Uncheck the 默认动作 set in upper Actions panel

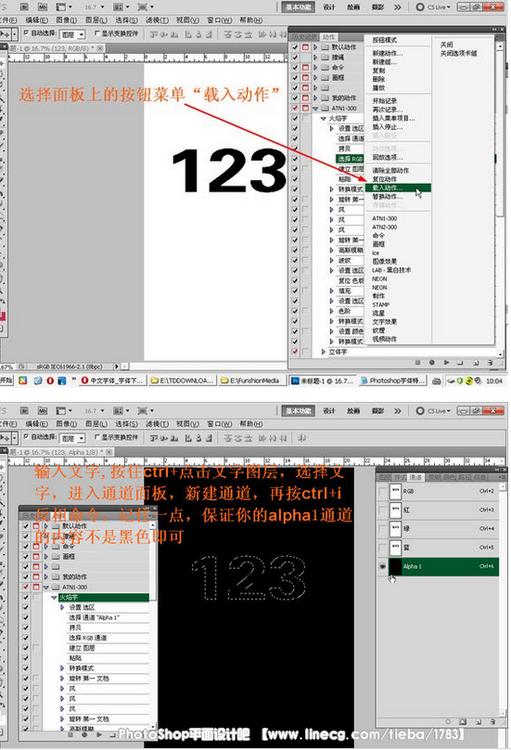click(295, 47)
